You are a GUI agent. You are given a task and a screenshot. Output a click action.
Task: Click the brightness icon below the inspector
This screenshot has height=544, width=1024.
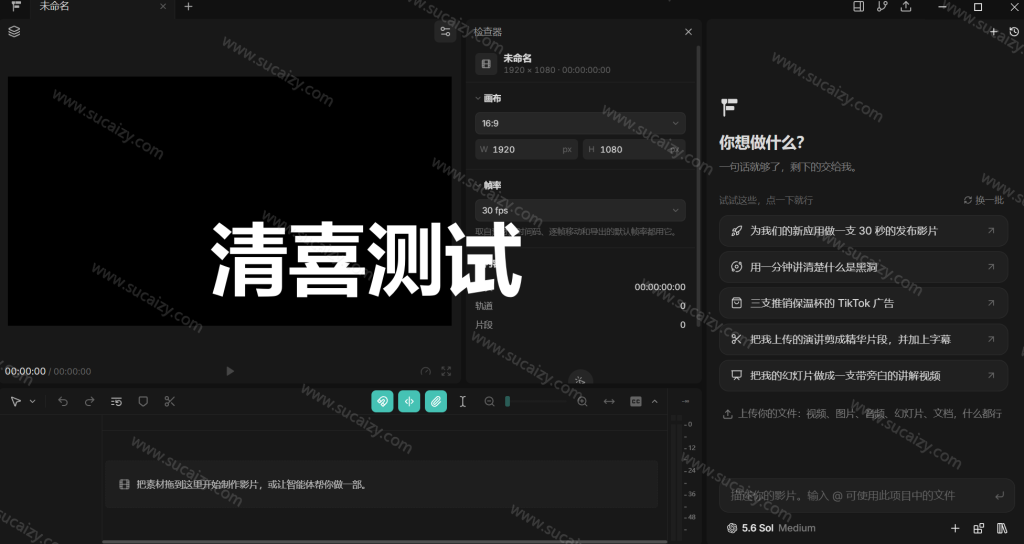coord(580,379)
